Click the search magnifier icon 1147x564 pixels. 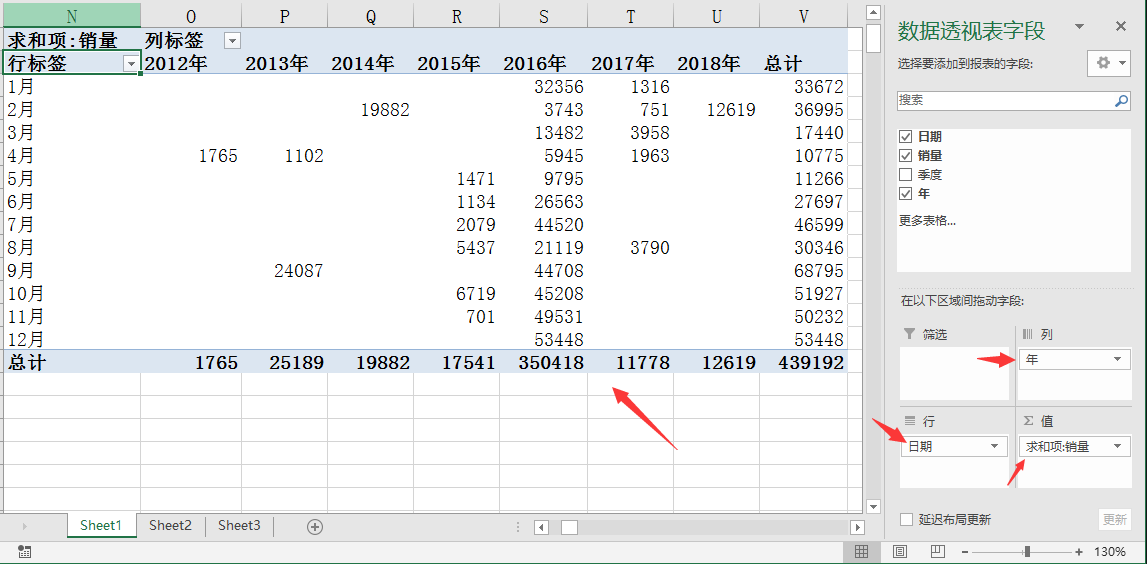1121,101
